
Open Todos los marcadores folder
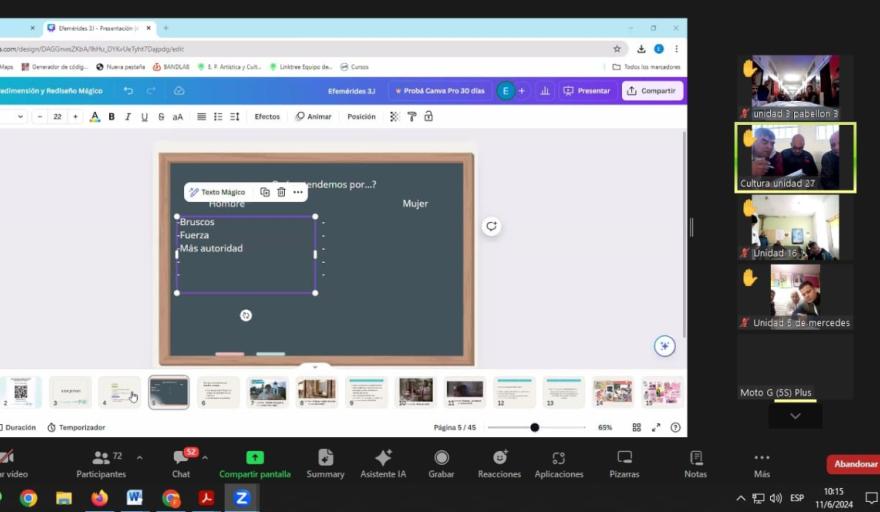[x=646, y=67]
